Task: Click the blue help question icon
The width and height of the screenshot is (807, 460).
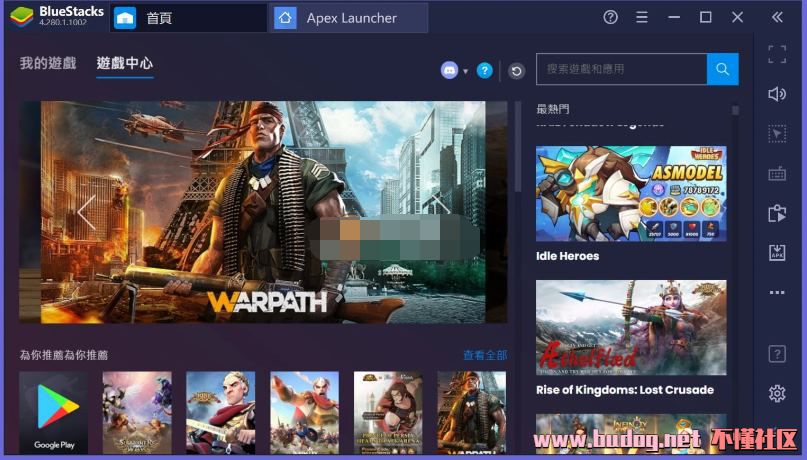Action: tap(484, 70)
